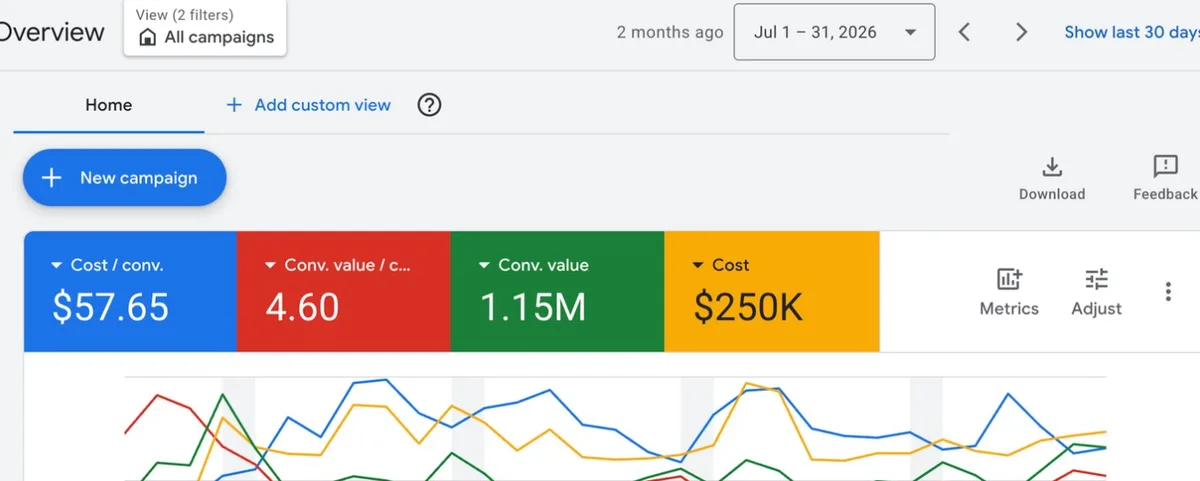Image resolution: width=1200 pixels, height=481 pixels.
Task: Start a New campaign
Action: pos(125,178)
